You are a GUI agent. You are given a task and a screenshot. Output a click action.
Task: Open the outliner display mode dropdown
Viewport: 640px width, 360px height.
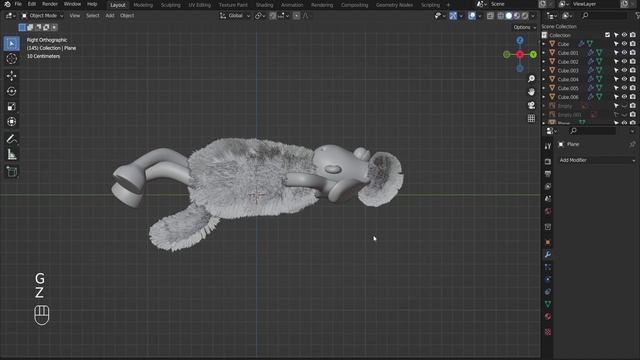[567, 16]
